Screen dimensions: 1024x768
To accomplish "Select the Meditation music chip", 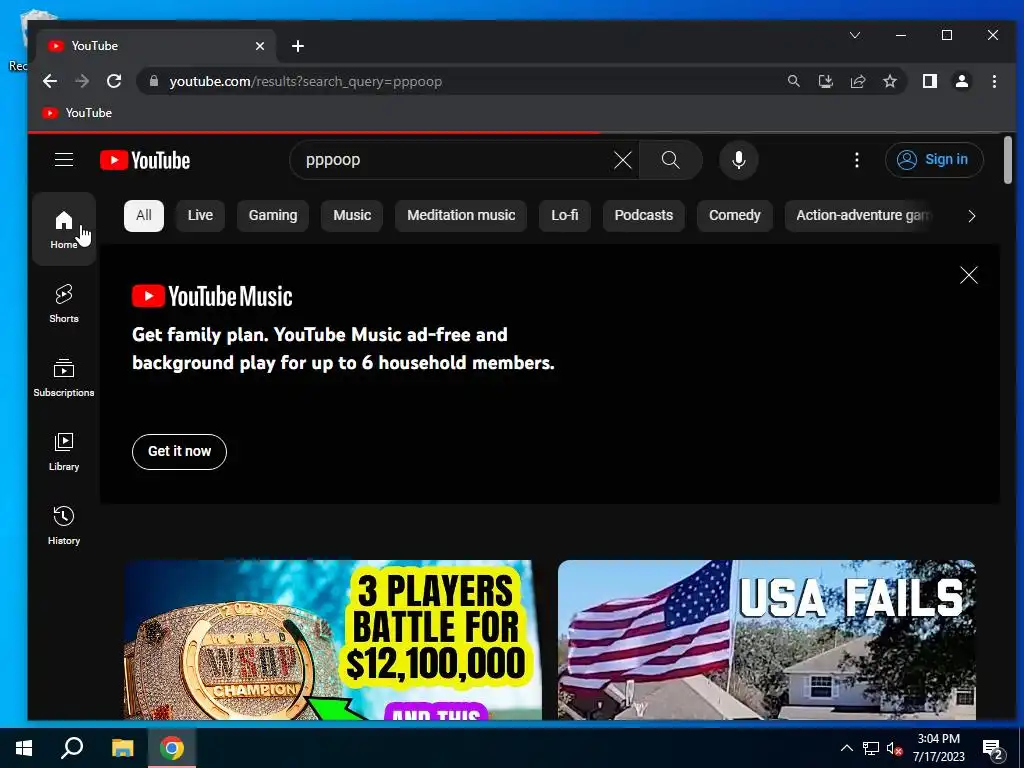I will click(461, 216).
